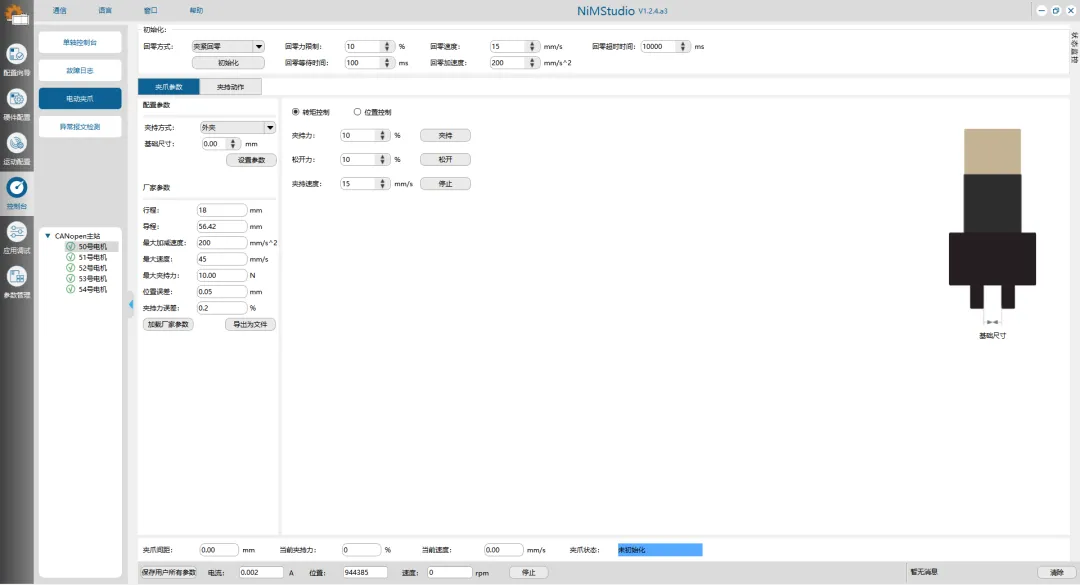Select 50号电机 in device tree

(x=92, y=247)
